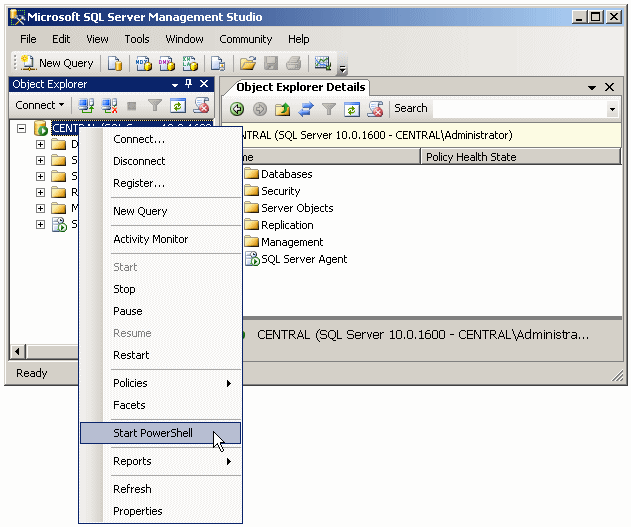Close the Object Explorer Details tab
This screenshot has height=527, width=631.
click(609, 87)
